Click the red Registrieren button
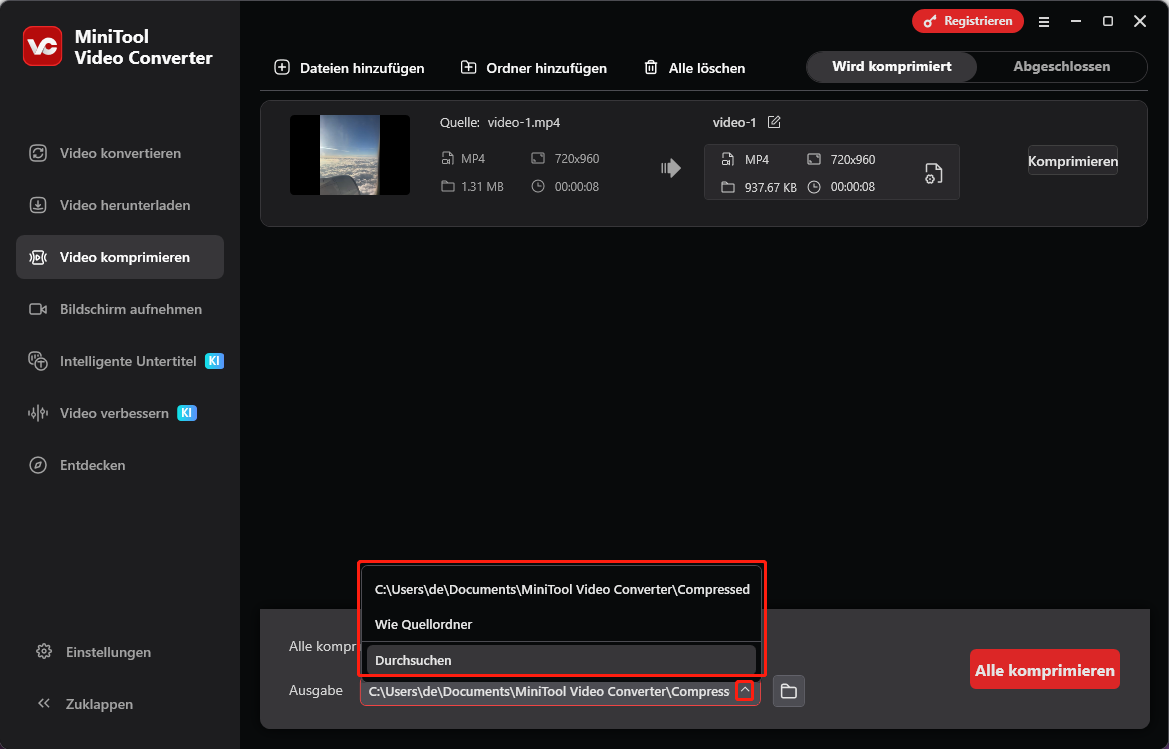Viewport: 1169px width, 749px height. pos(968,21)
